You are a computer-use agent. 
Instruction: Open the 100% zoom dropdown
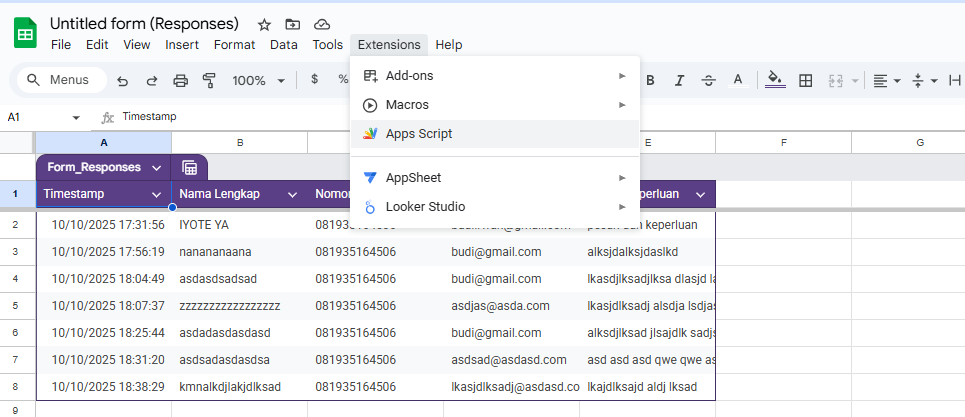(x=281, y=81)
